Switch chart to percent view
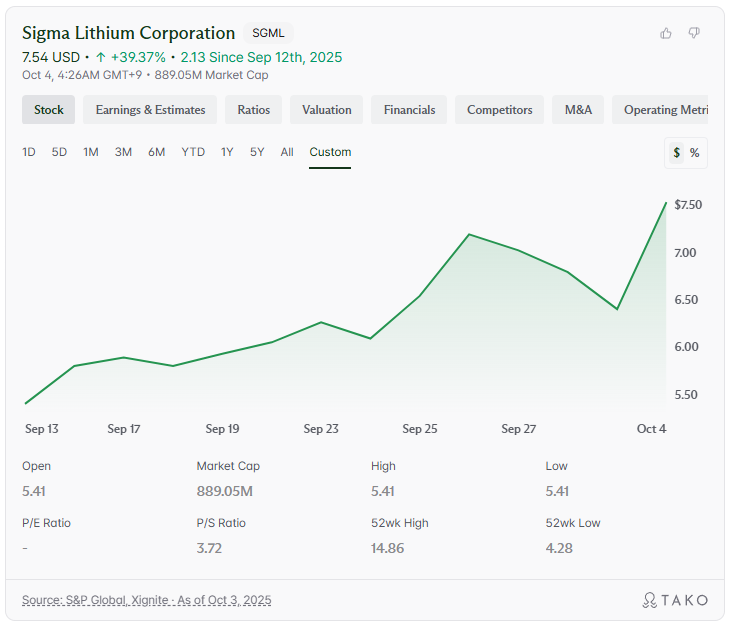 (695, 153)
